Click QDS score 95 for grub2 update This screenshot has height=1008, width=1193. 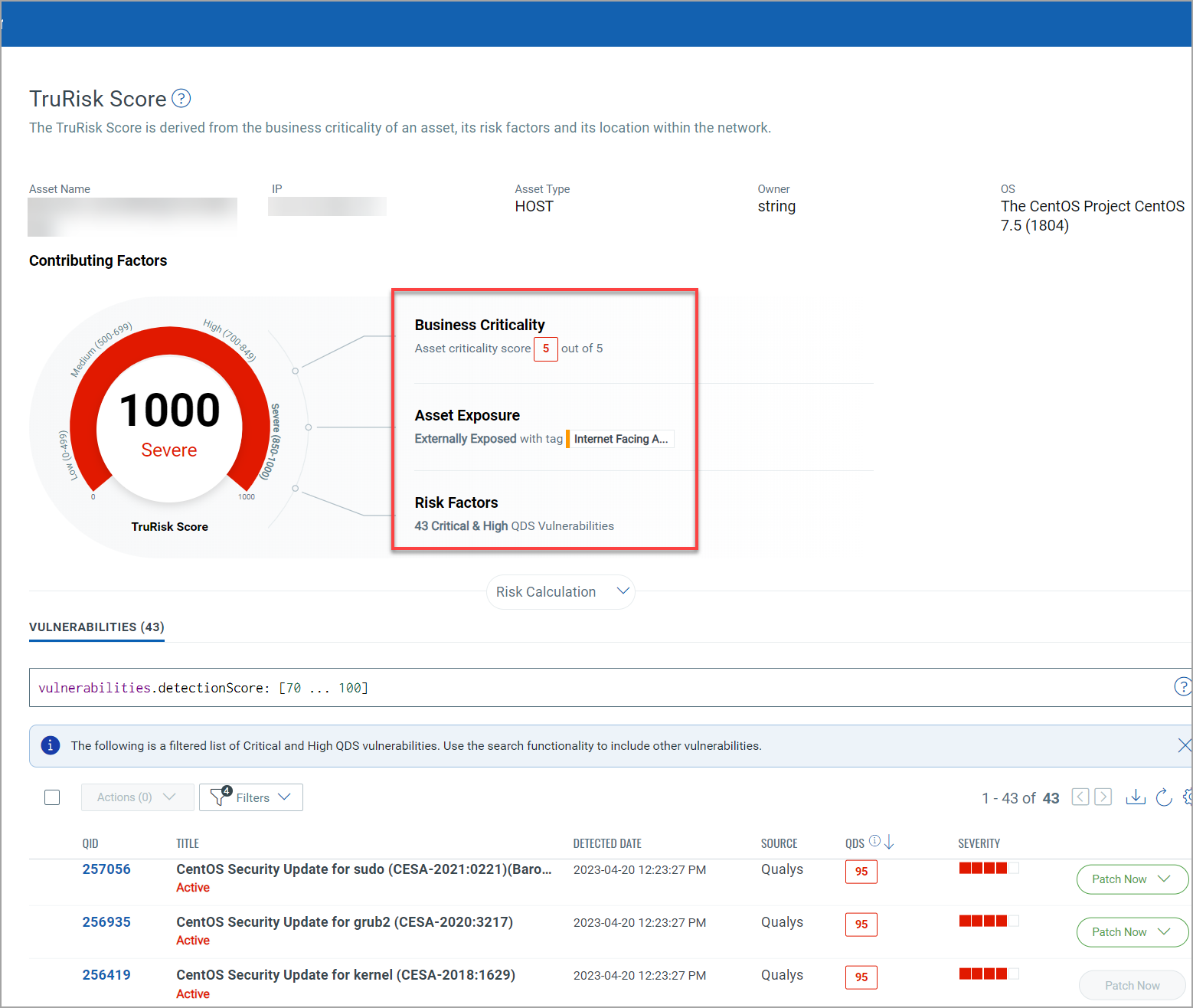[x=861, y=925]
